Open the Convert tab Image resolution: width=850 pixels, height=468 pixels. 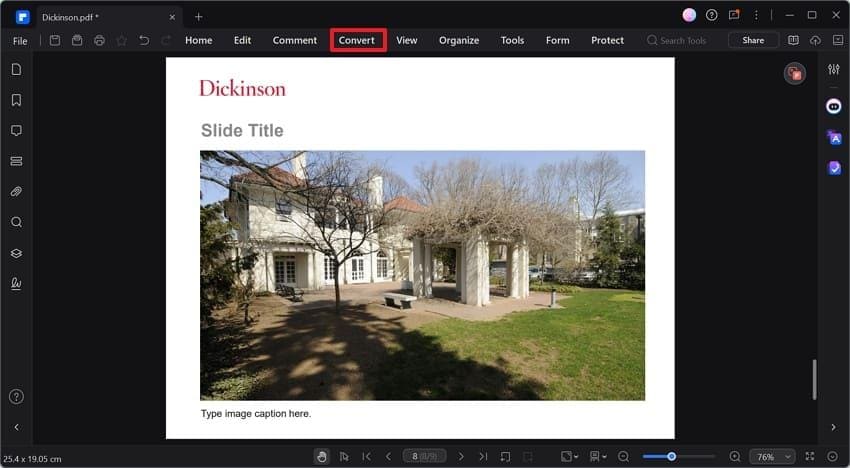[357, 40]
